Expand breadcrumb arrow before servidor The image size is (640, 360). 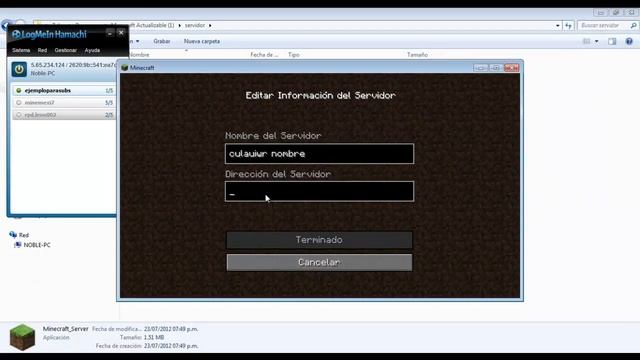tap(179, 25)
